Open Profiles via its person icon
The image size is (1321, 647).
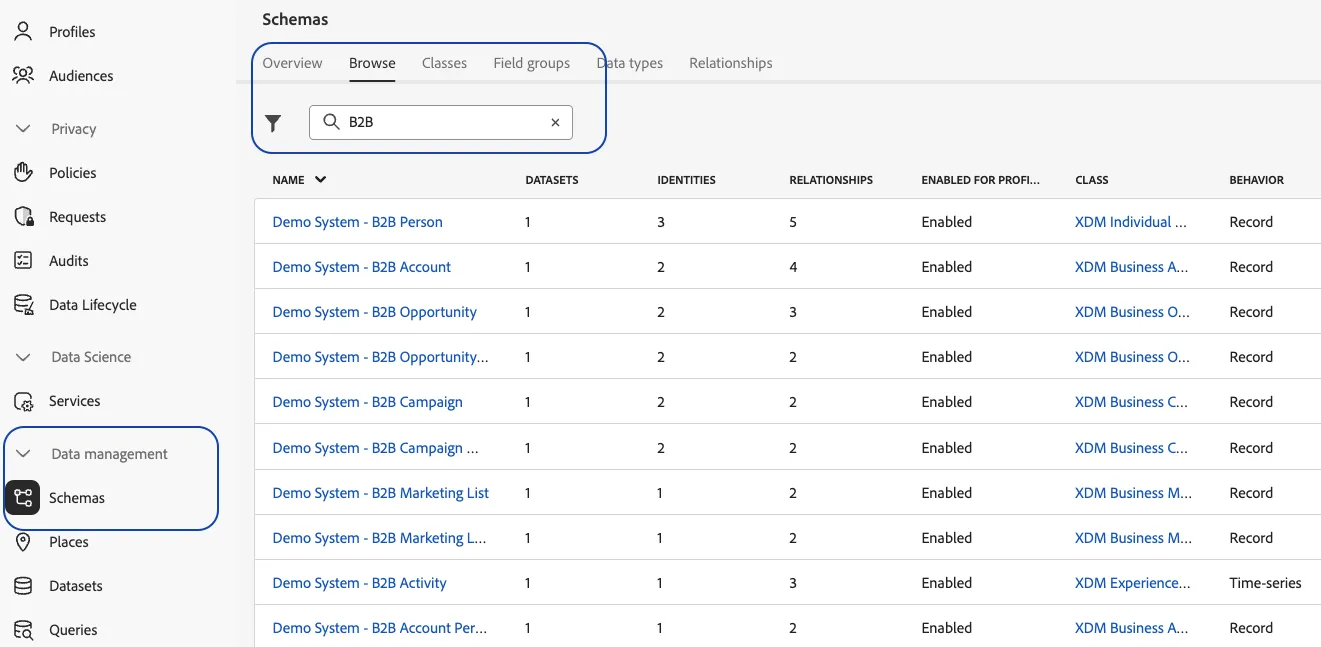[23, 31]
